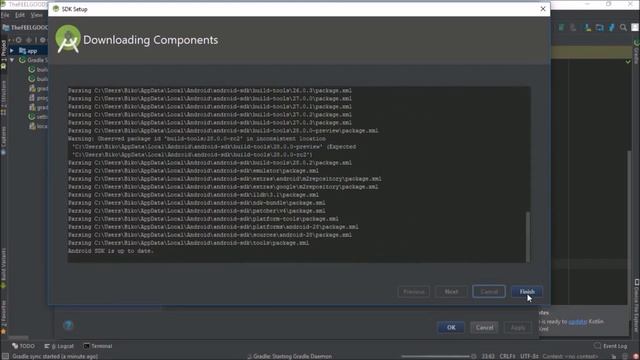Open the Structure side tab
The height and width of the screenshot is (360, 640).
[x=4, y=98]
